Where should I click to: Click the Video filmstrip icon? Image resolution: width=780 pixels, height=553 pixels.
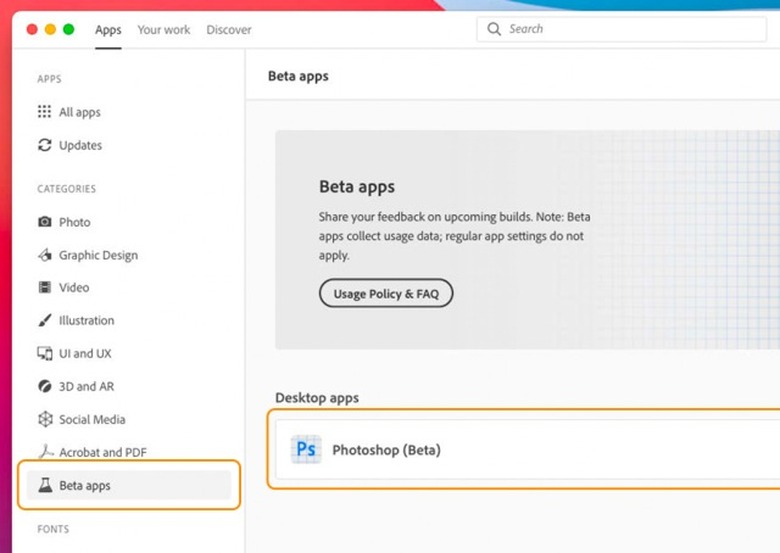[44, 288]
